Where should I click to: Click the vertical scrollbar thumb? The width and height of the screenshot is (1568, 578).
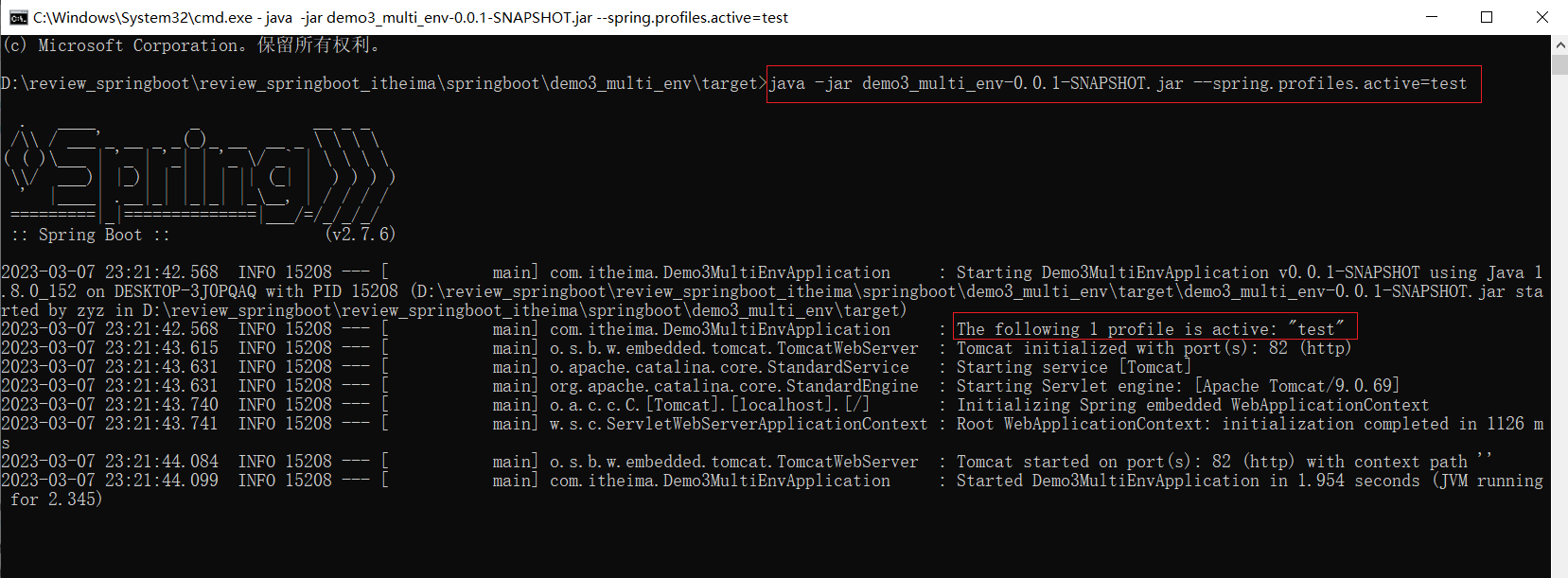point(1559,63)
